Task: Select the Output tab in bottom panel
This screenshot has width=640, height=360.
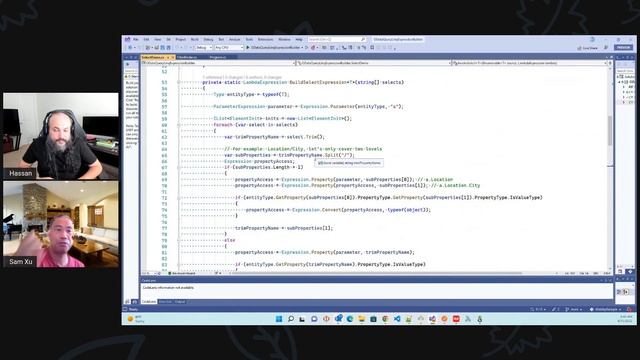Action: pos(180,302)
